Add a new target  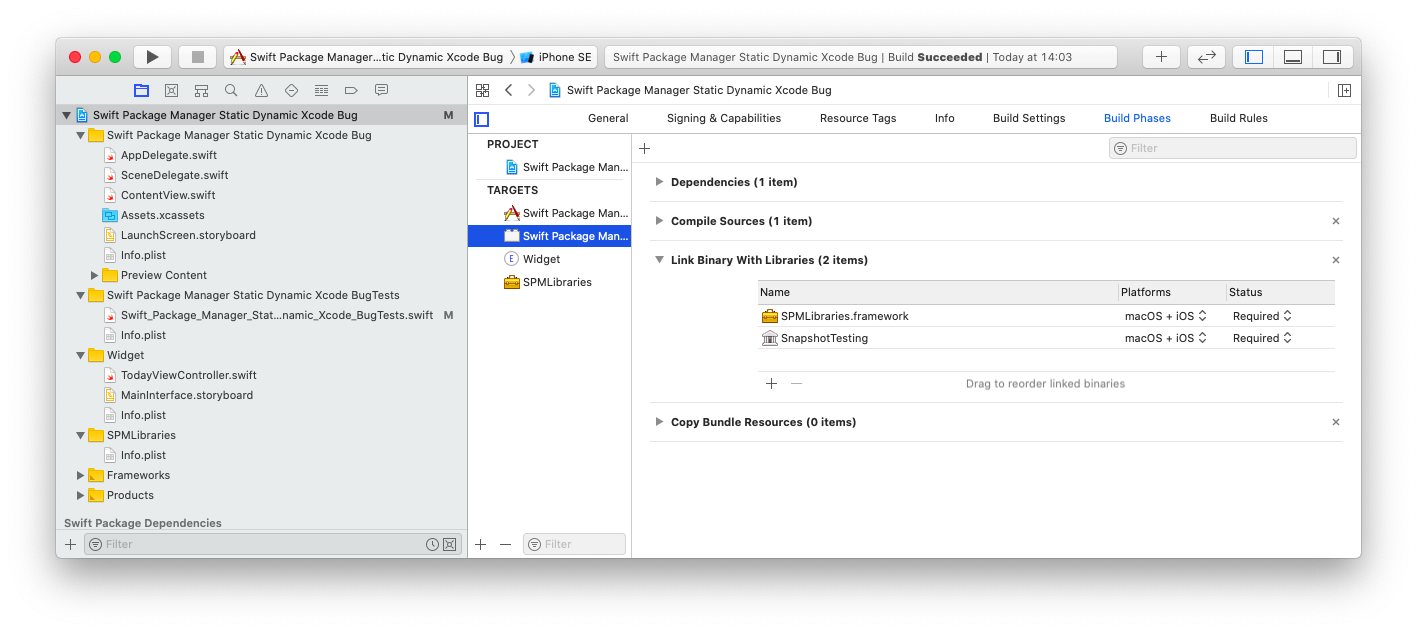(481, 544)
